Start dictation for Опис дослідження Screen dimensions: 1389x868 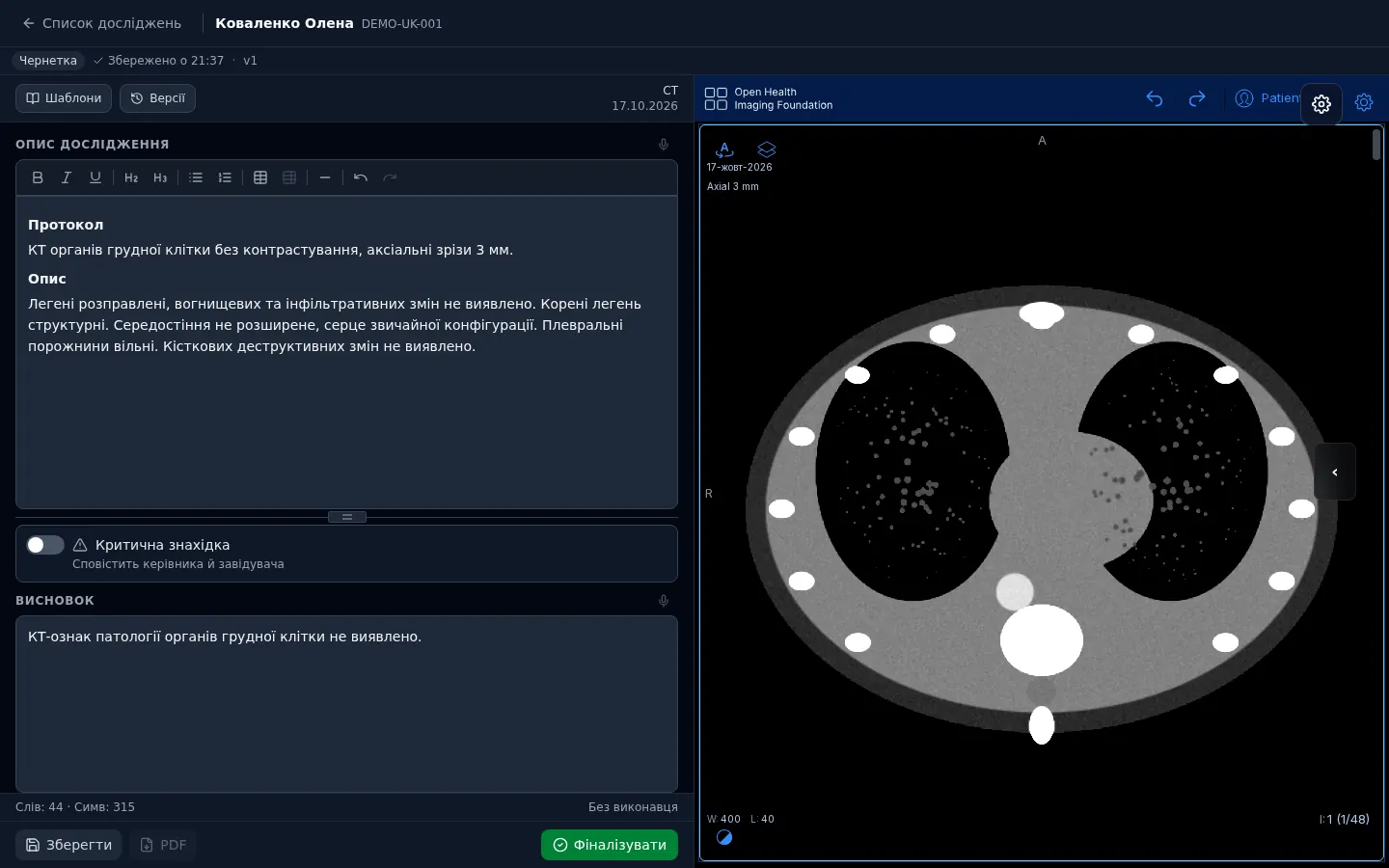click(664, 145)
